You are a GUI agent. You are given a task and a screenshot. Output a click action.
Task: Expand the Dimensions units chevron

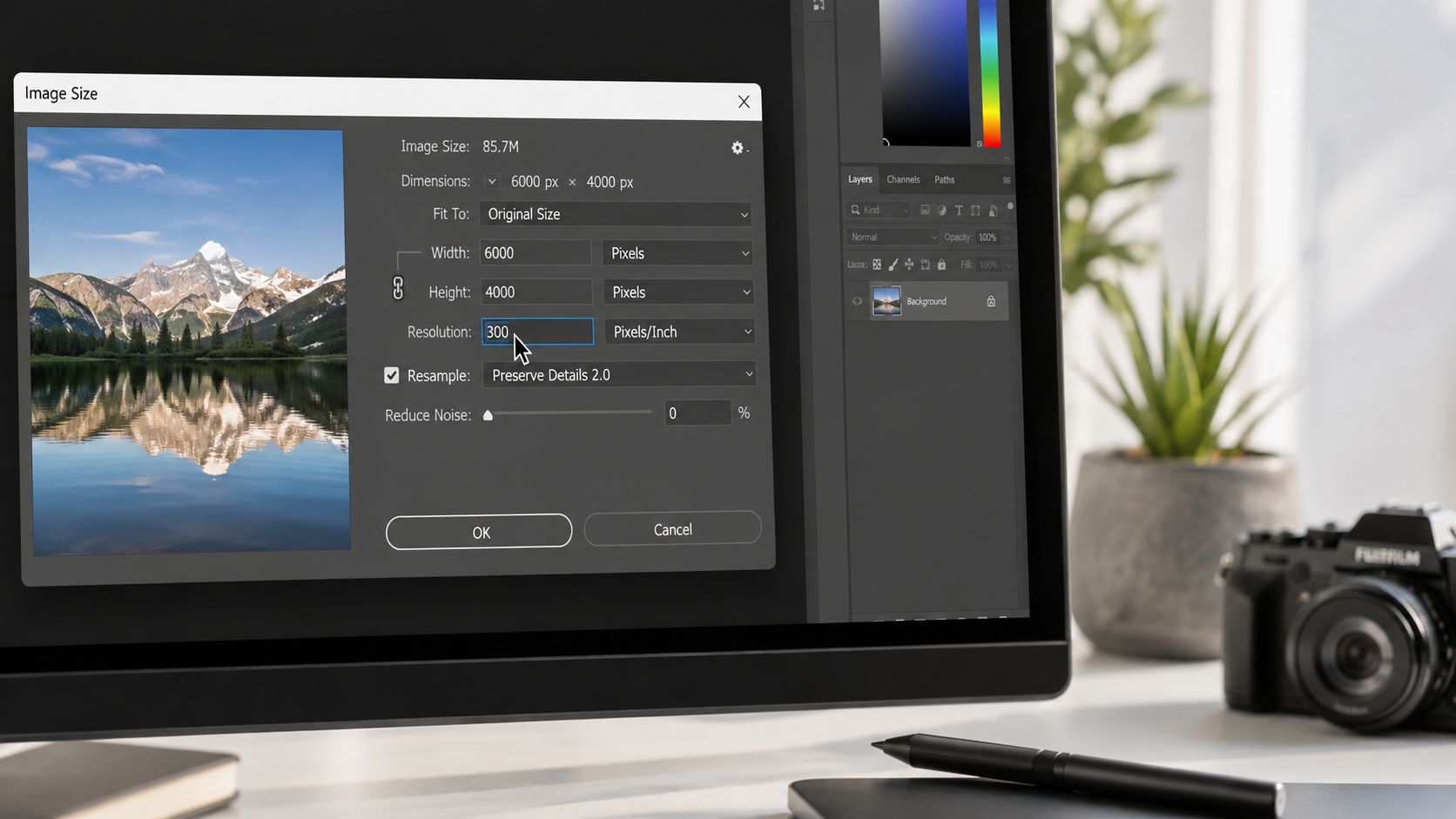tap(492, 181)
